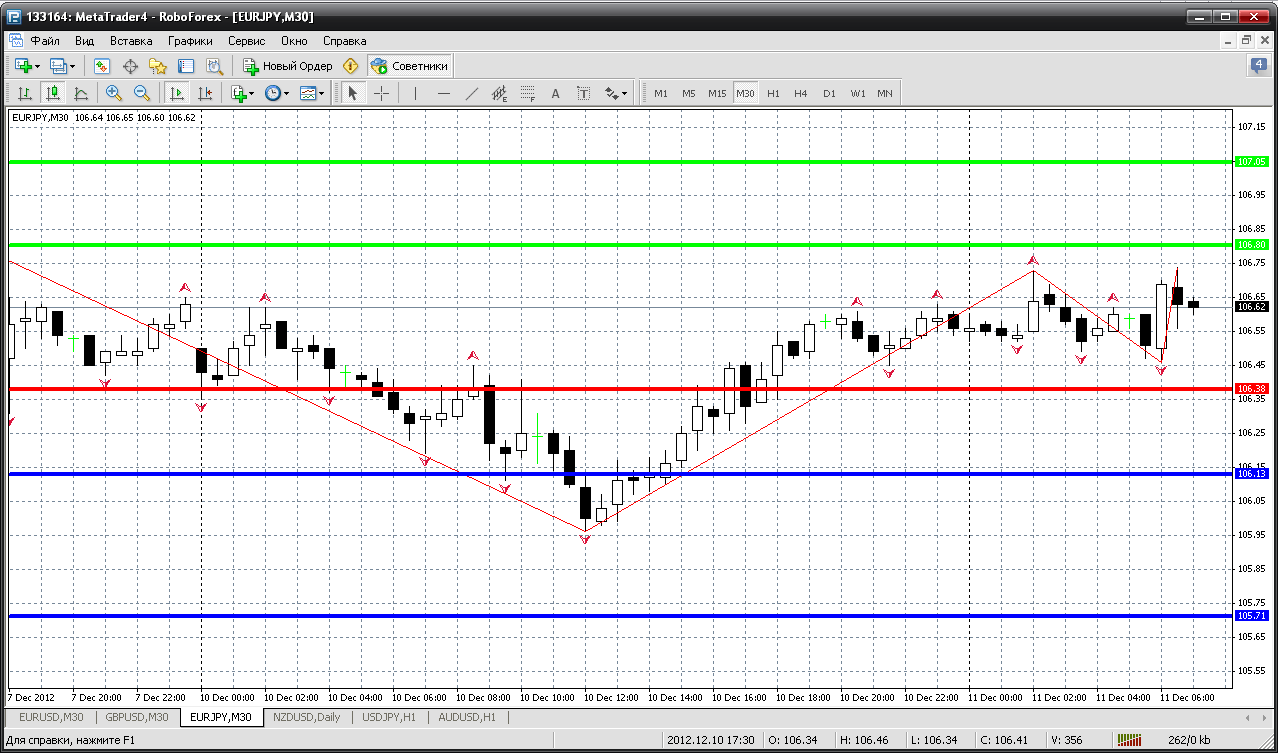Toggle chart auto scroll
The width and height of the screenshot is (1278, 753).
click(x=177, y=93)
